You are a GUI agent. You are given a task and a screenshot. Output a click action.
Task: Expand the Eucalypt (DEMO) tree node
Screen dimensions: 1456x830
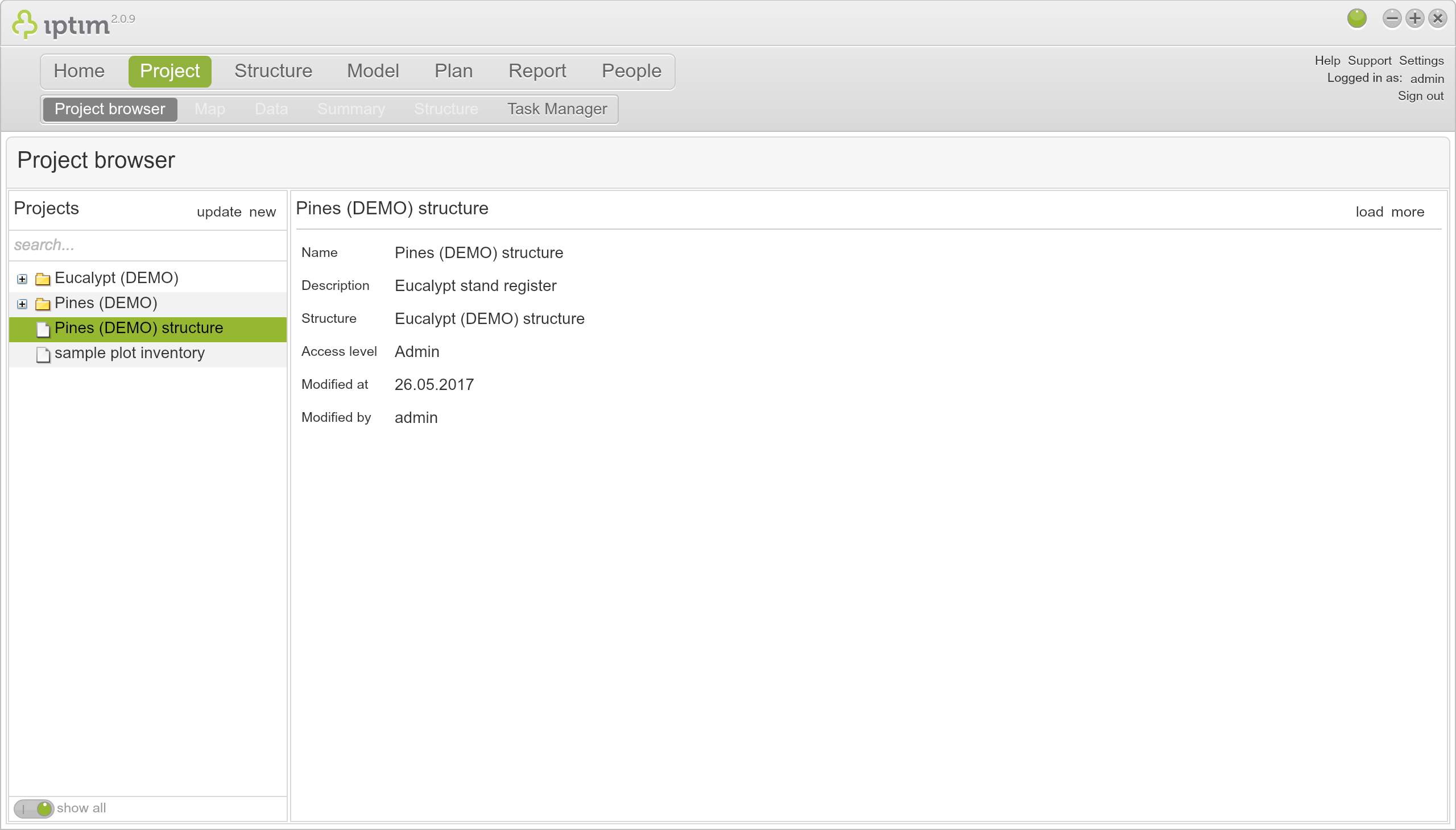click(x=21, y=279)
